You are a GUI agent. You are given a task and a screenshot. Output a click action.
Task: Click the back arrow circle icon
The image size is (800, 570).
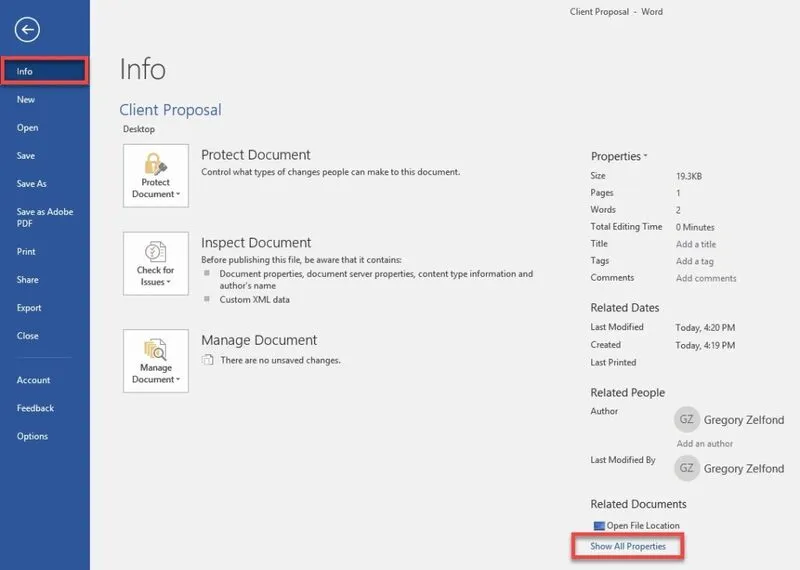[27, 31]
